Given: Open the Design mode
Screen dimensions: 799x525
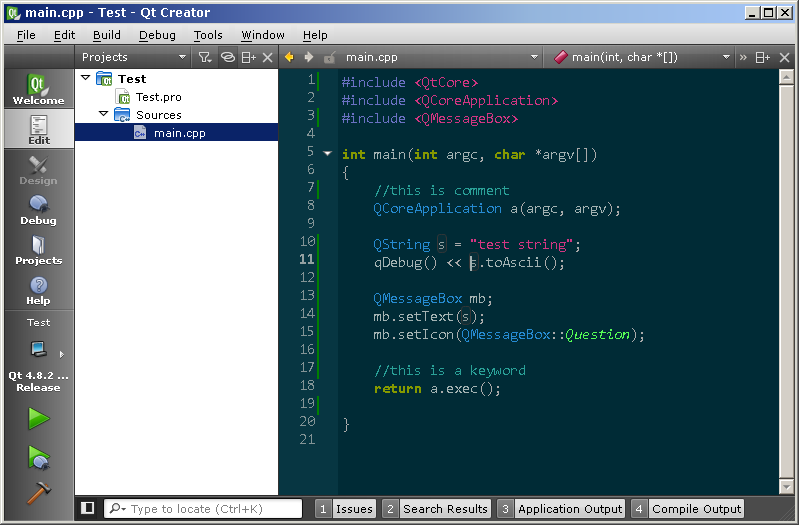Looking at the screenshot, I should coord(39,170).
